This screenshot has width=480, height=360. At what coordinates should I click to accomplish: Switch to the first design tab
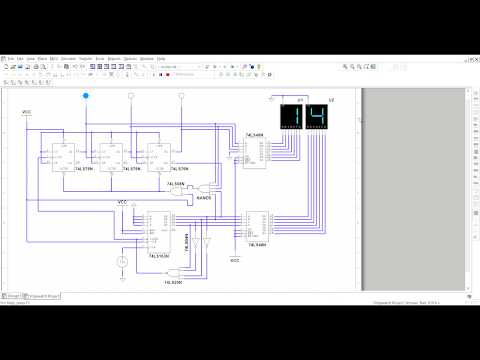[11, 296]
